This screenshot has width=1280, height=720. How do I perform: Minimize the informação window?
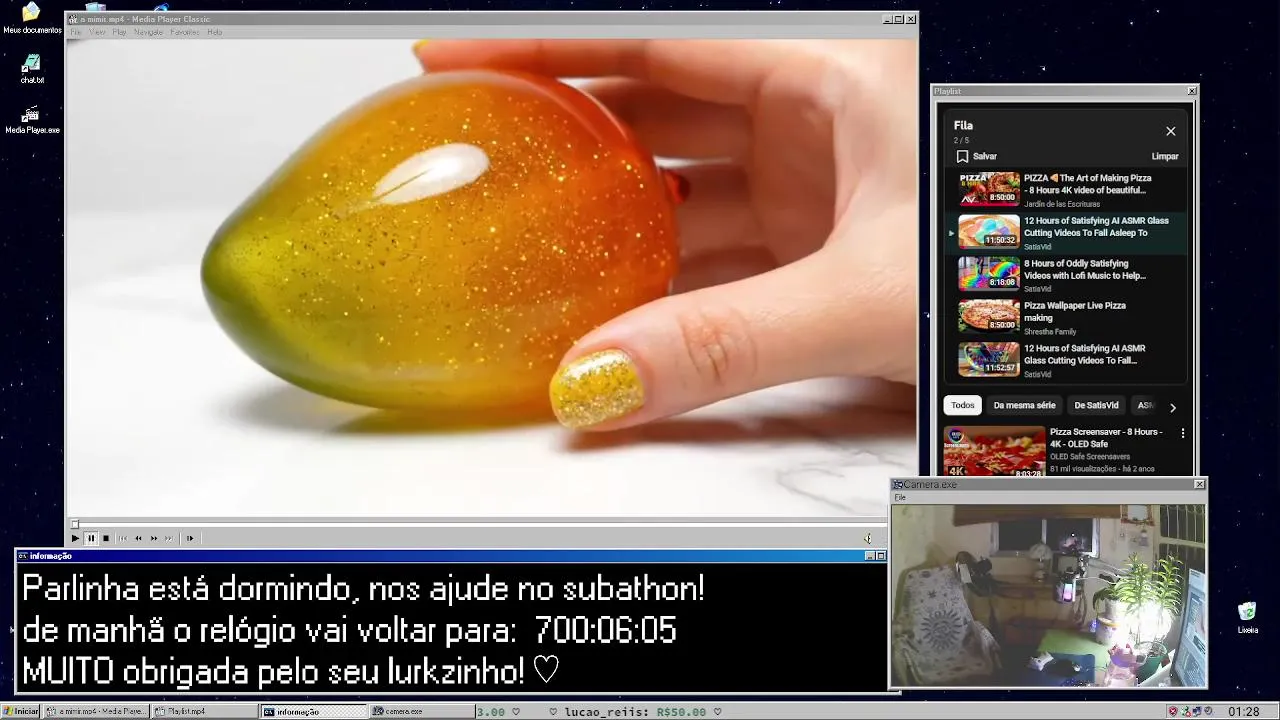tap(870, 556)
